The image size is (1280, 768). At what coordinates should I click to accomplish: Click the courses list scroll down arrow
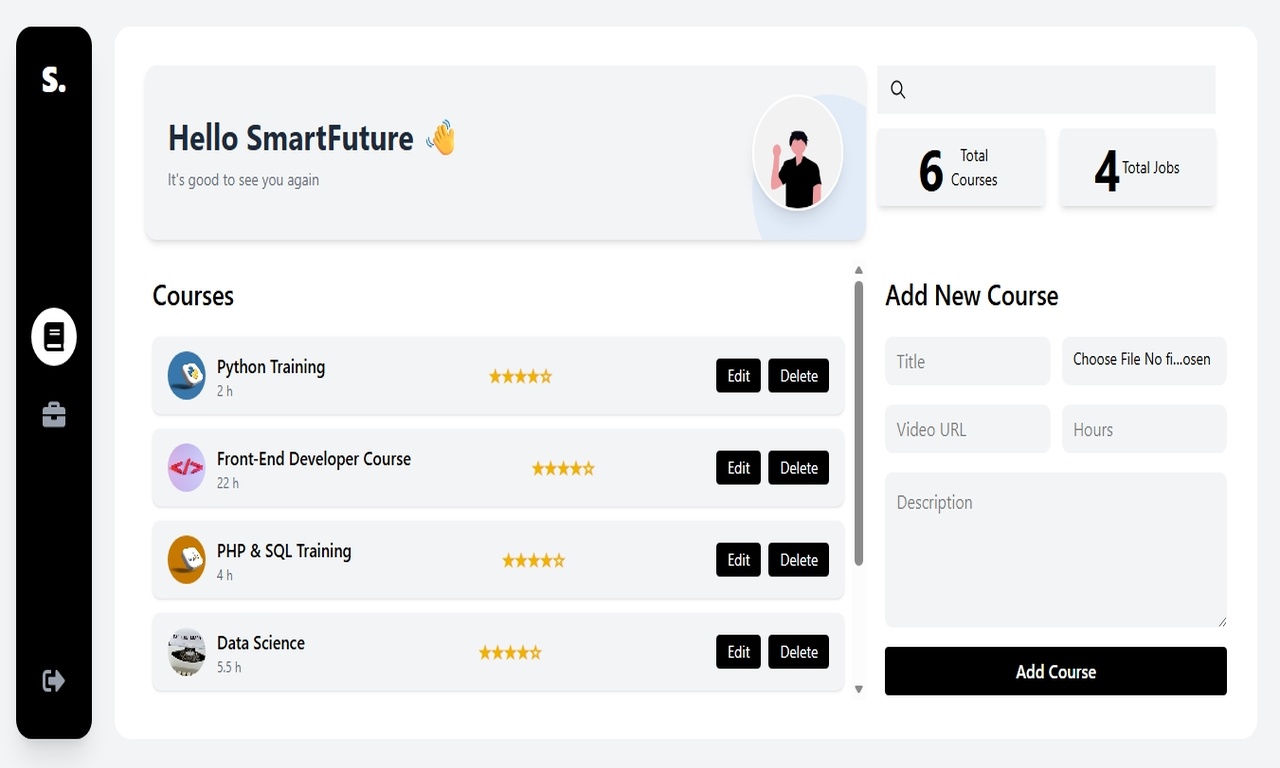click(858, 689)
